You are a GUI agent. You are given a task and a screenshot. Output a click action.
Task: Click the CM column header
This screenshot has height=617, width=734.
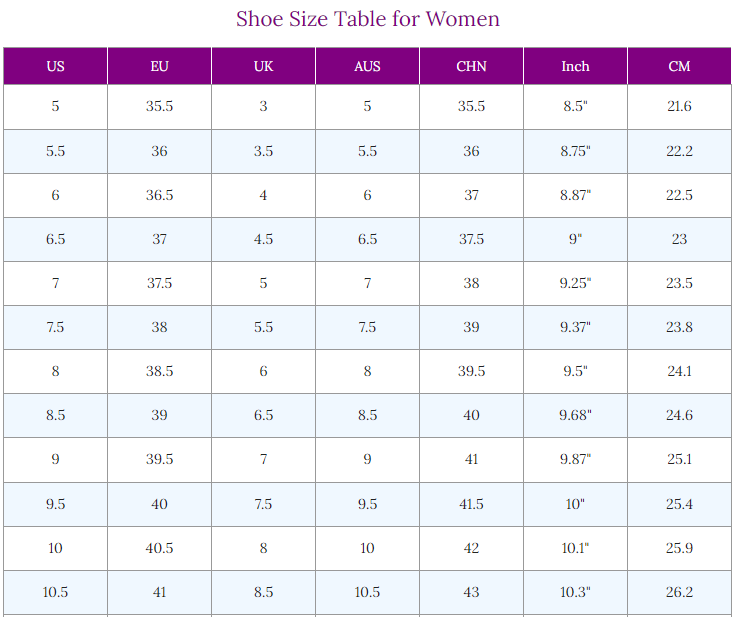click(x=679, y=67)
